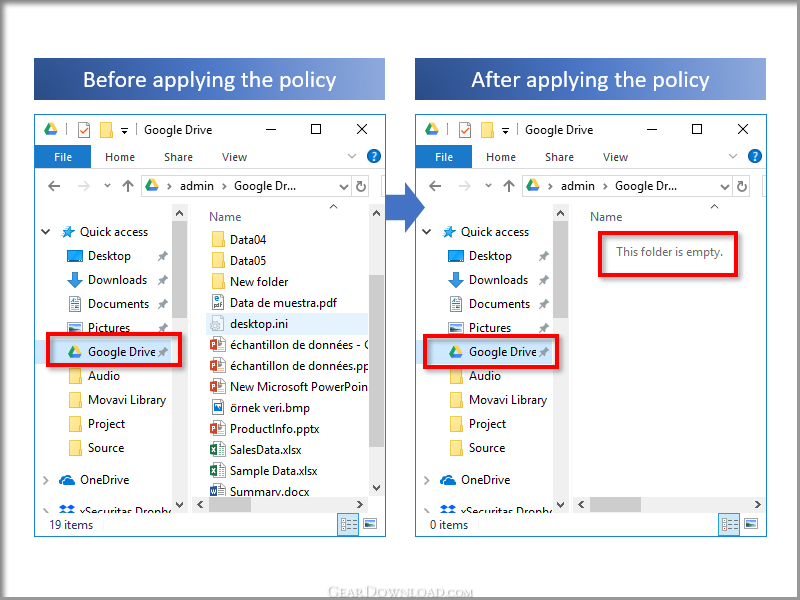Open Home tab in right window
This screenshot has height=600, width=800.
501,157
